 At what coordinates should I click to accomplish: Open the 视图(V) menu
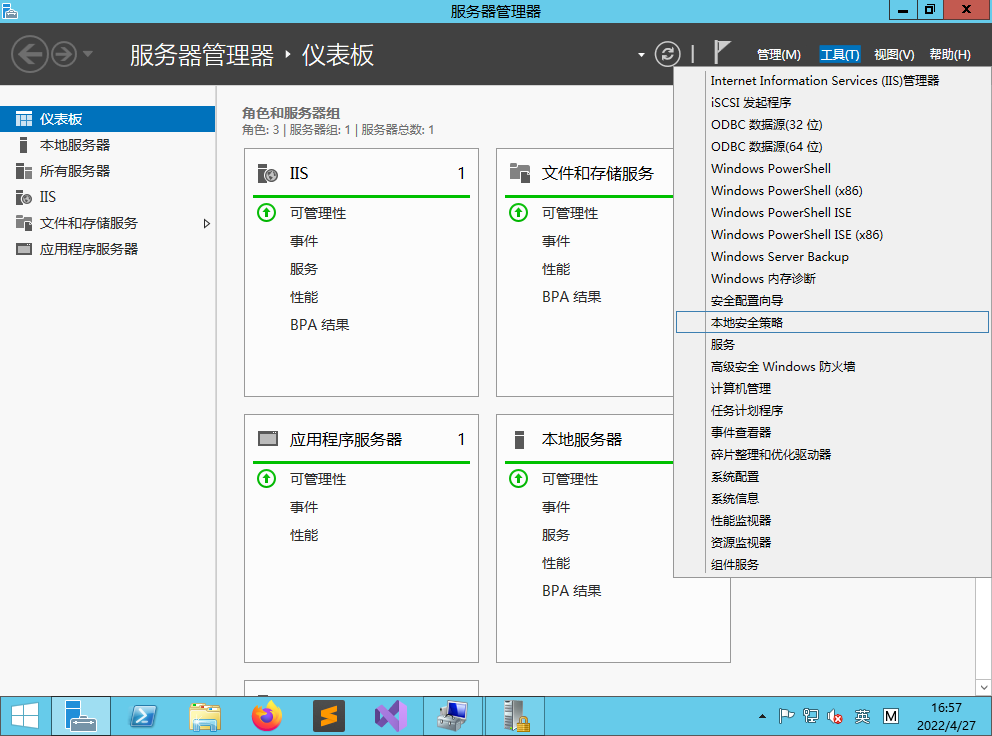tap(894, 55)
